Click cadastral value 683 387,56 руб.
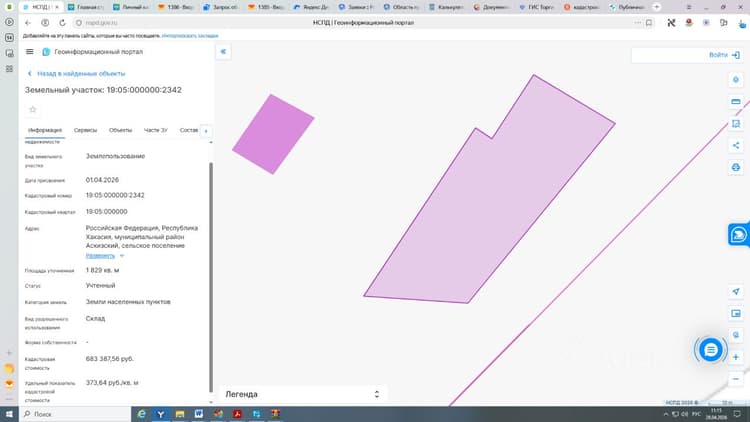This screenshot has height=422, width=750. pos(110,359)
